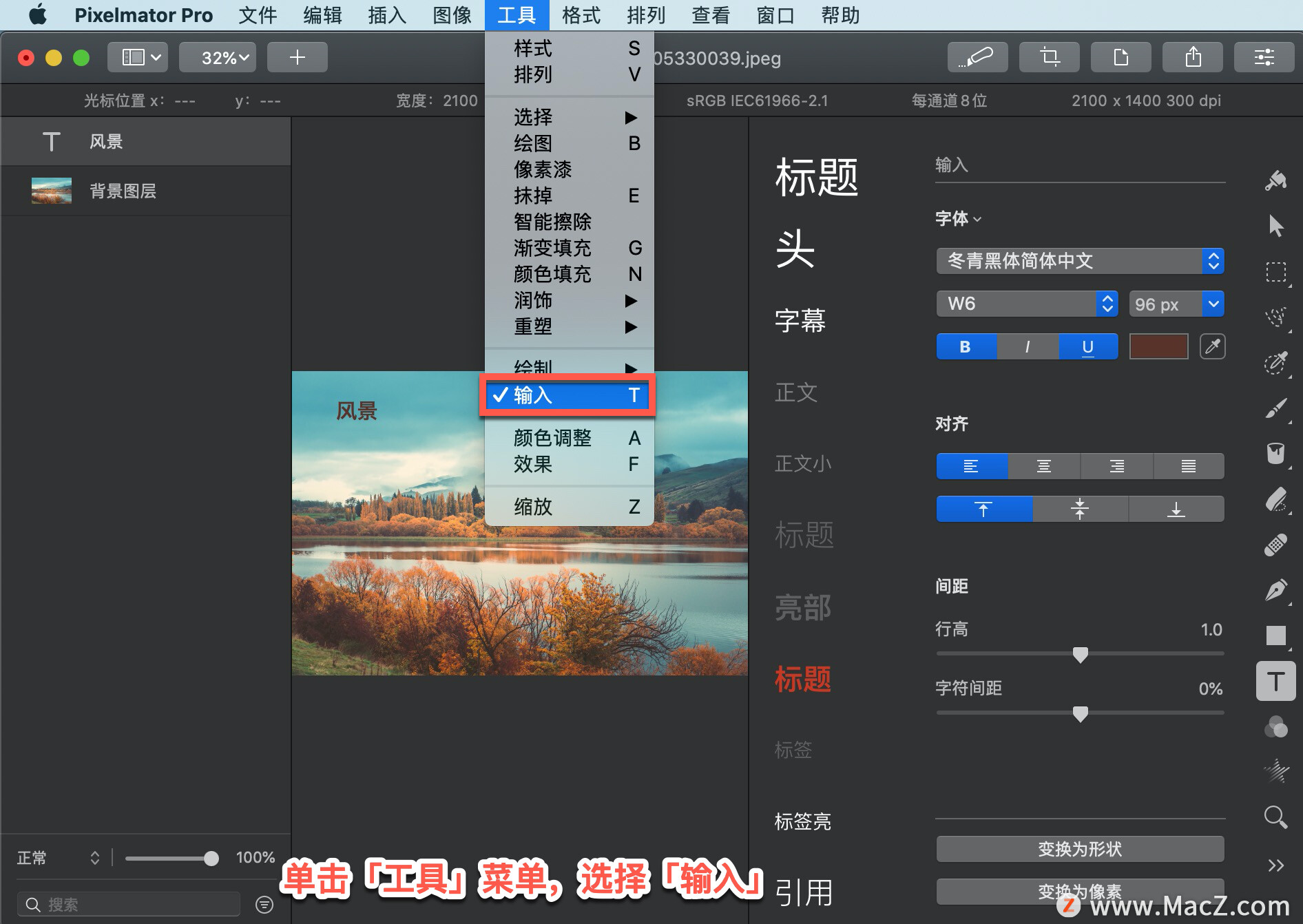
Task: Expand the 润饰 submenu
Action: click(x=569, y=300)
